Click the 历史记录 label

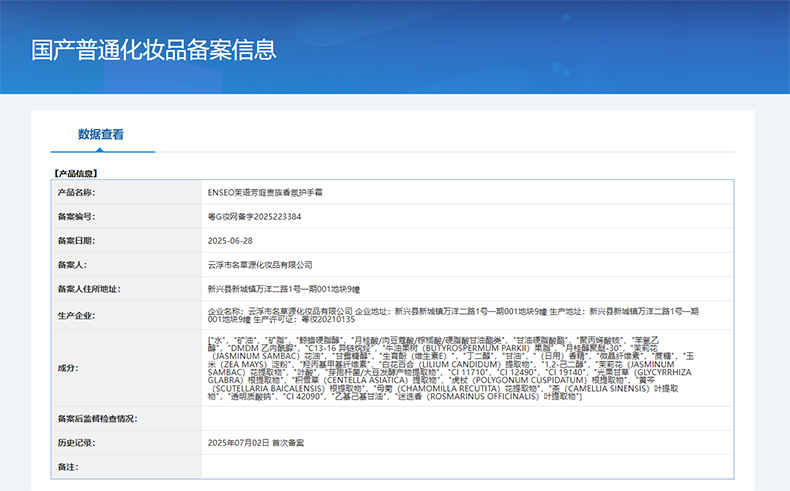click(x=76, y=443)
